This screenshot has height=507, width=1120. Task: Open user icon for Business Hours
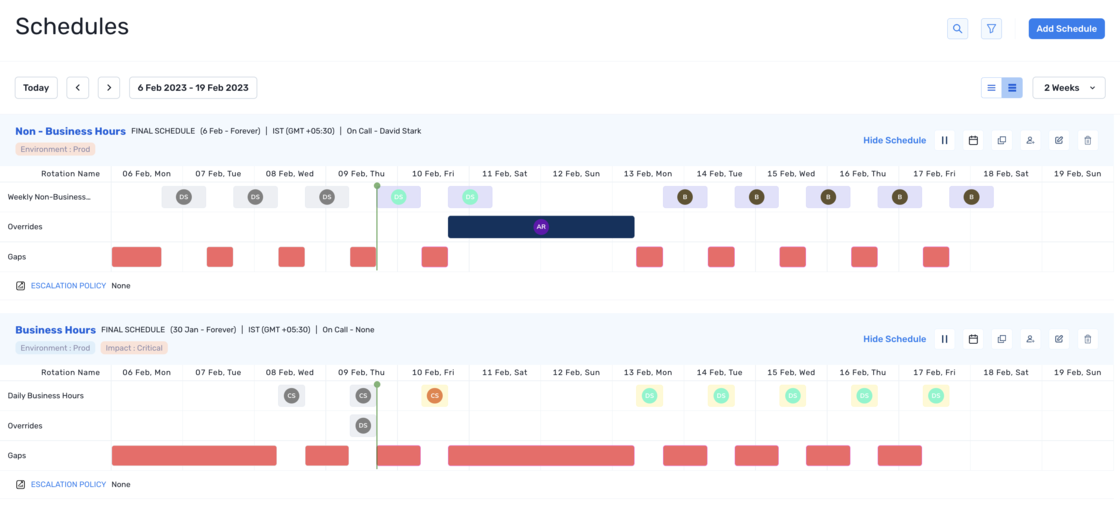coord(1030,339)
